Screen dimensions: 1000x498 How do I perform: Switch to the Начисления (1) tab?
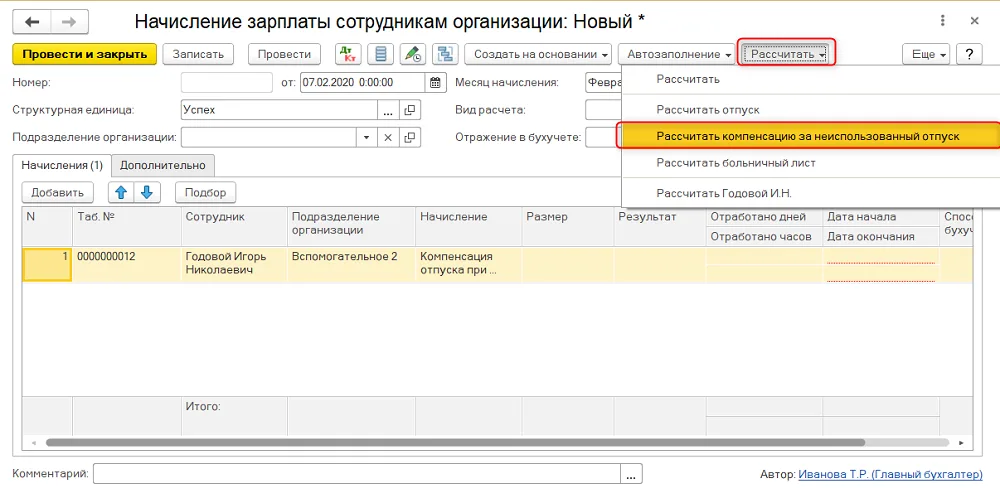tap(62, 165)
